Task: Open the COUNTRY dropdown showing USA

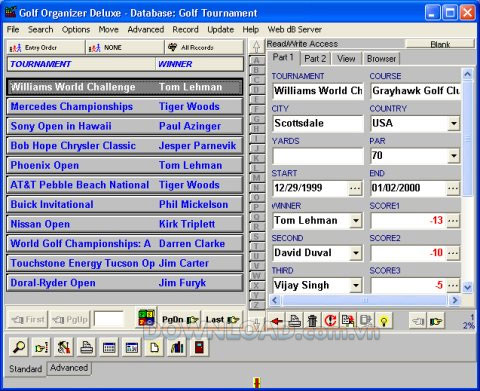Action: 453,124
